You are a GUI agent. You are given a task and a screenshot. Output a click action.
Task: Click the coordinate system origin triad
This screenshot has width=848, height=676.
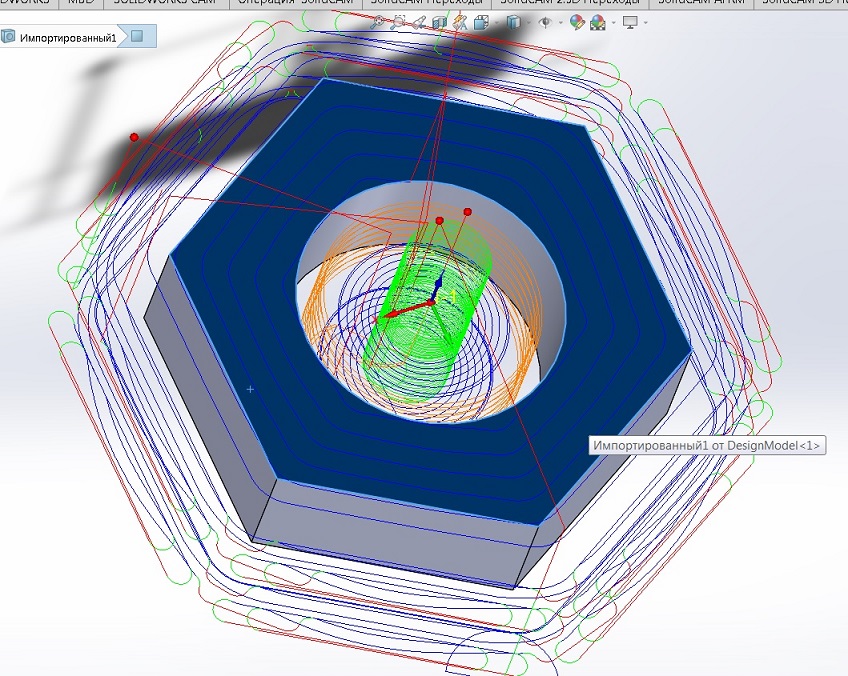point(431,303)
